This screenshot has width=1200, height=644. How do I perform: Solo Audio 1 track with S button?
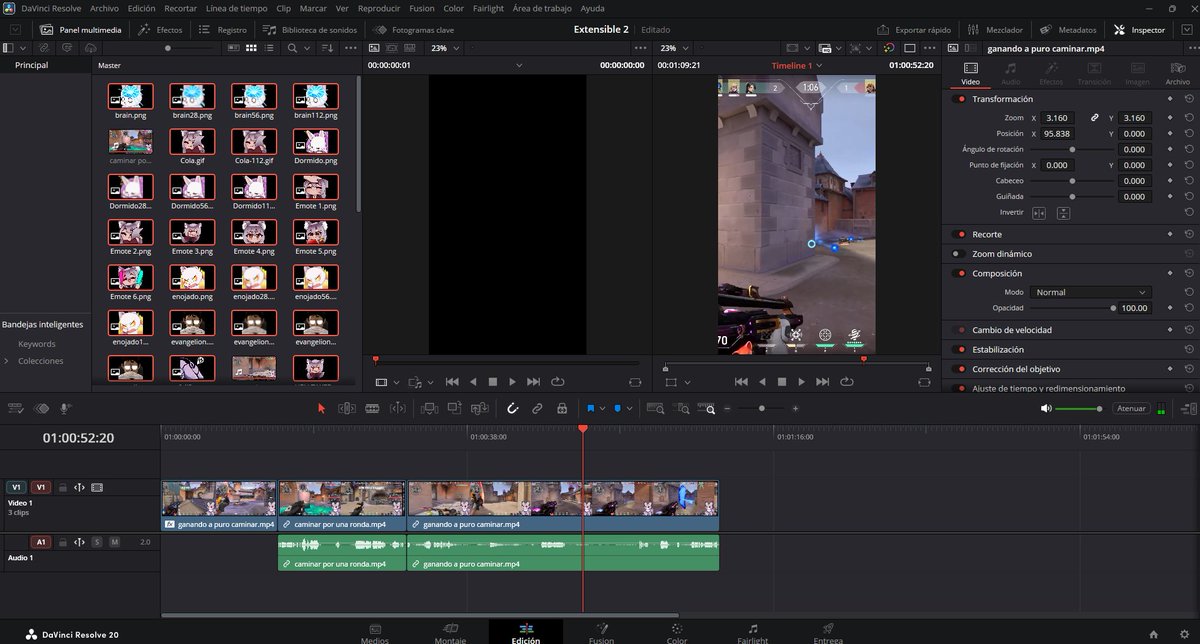point(97,542)
